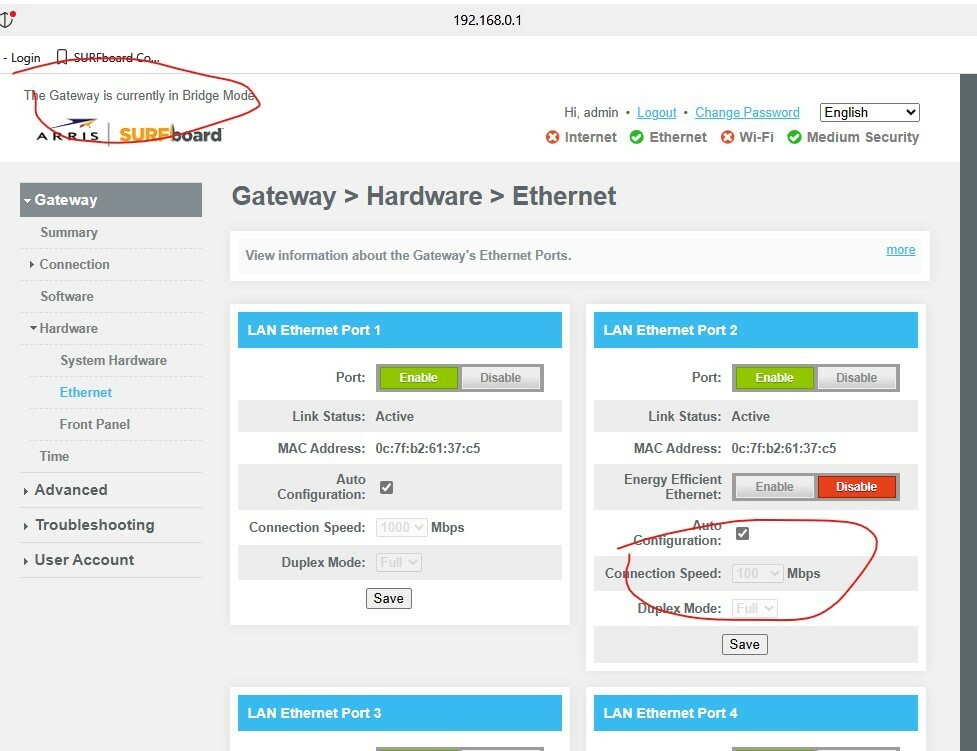Collapse the Gateway menu section
The image size is (977, 751).
pyautogui.click(x=111, y=200)
